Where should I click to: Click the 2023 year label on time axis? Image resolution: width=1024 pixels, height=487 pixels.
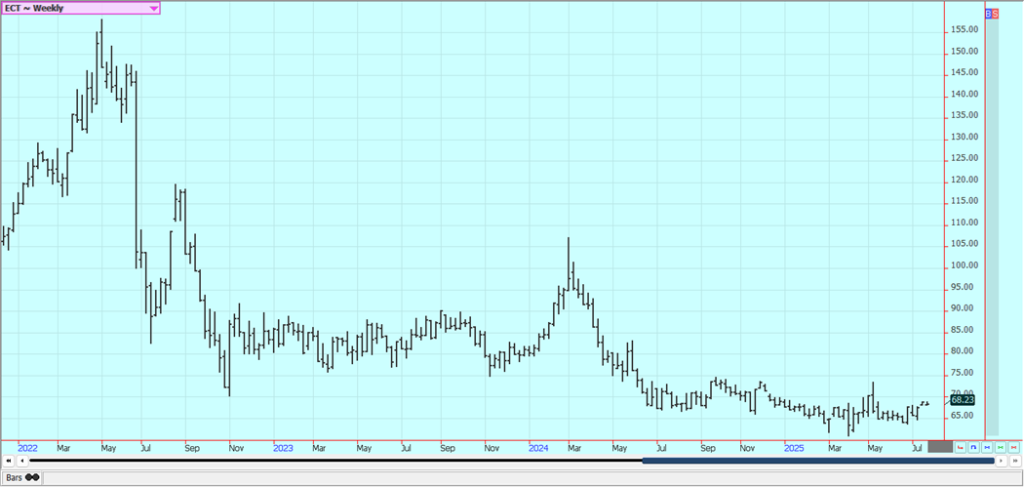(x=283, y=448)
